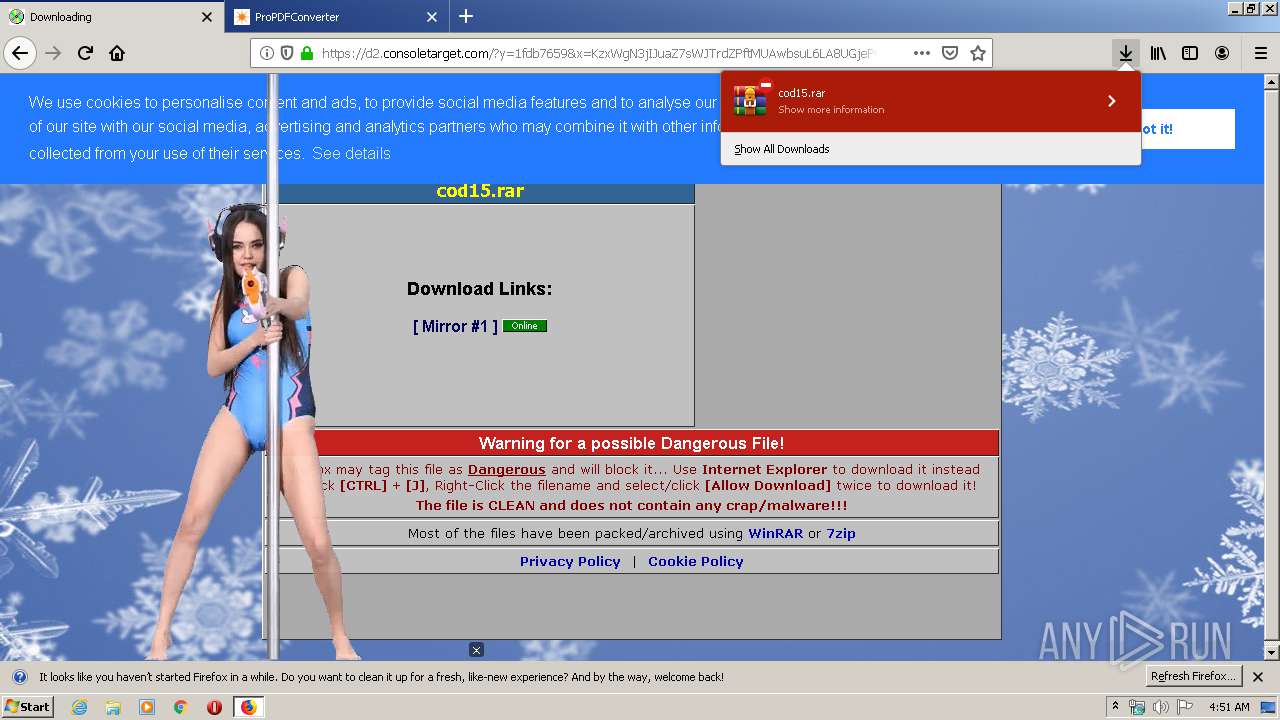Open See details cookie link
1280x720 pixels.
(x=351, y=153)
